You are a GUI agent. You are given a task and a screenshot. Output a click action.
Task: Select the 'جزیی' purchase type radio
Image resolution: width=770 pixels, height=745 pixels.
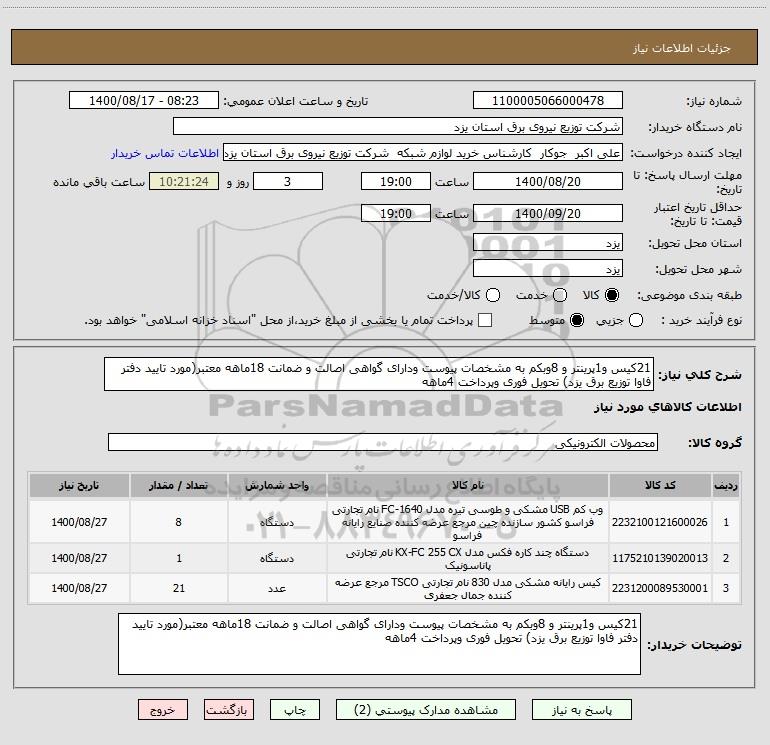point(636,320)
